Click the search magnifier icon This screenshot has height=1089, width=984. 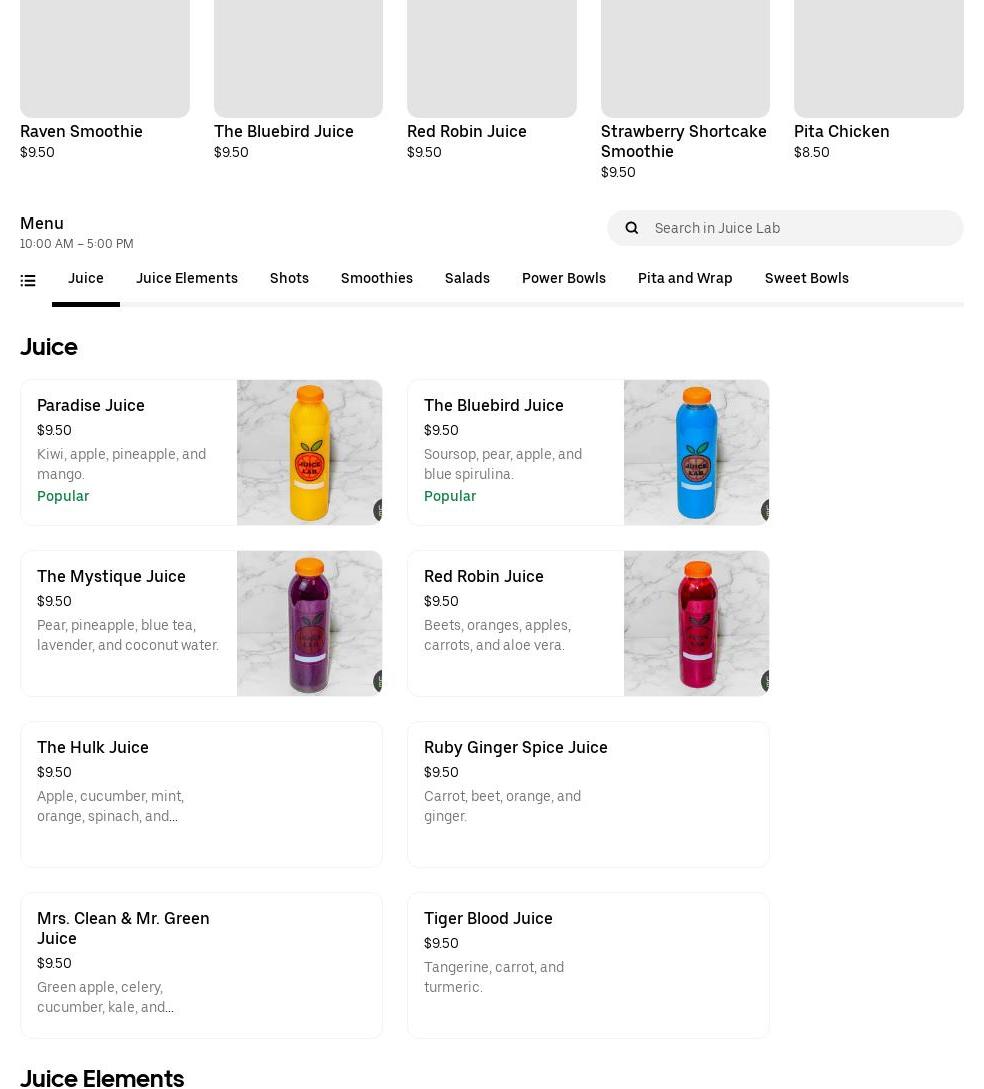[632, 228]
